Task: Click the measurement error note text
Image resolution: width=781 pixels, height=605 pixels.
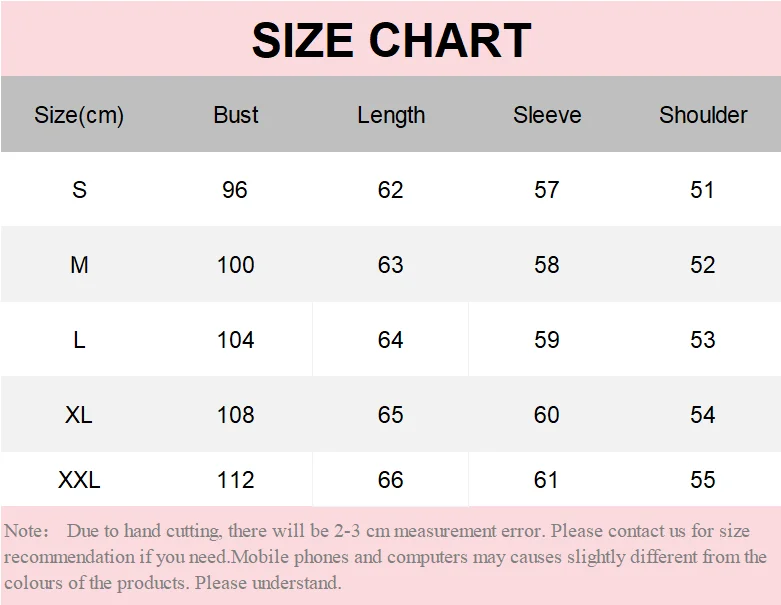Action: [386, 557]
